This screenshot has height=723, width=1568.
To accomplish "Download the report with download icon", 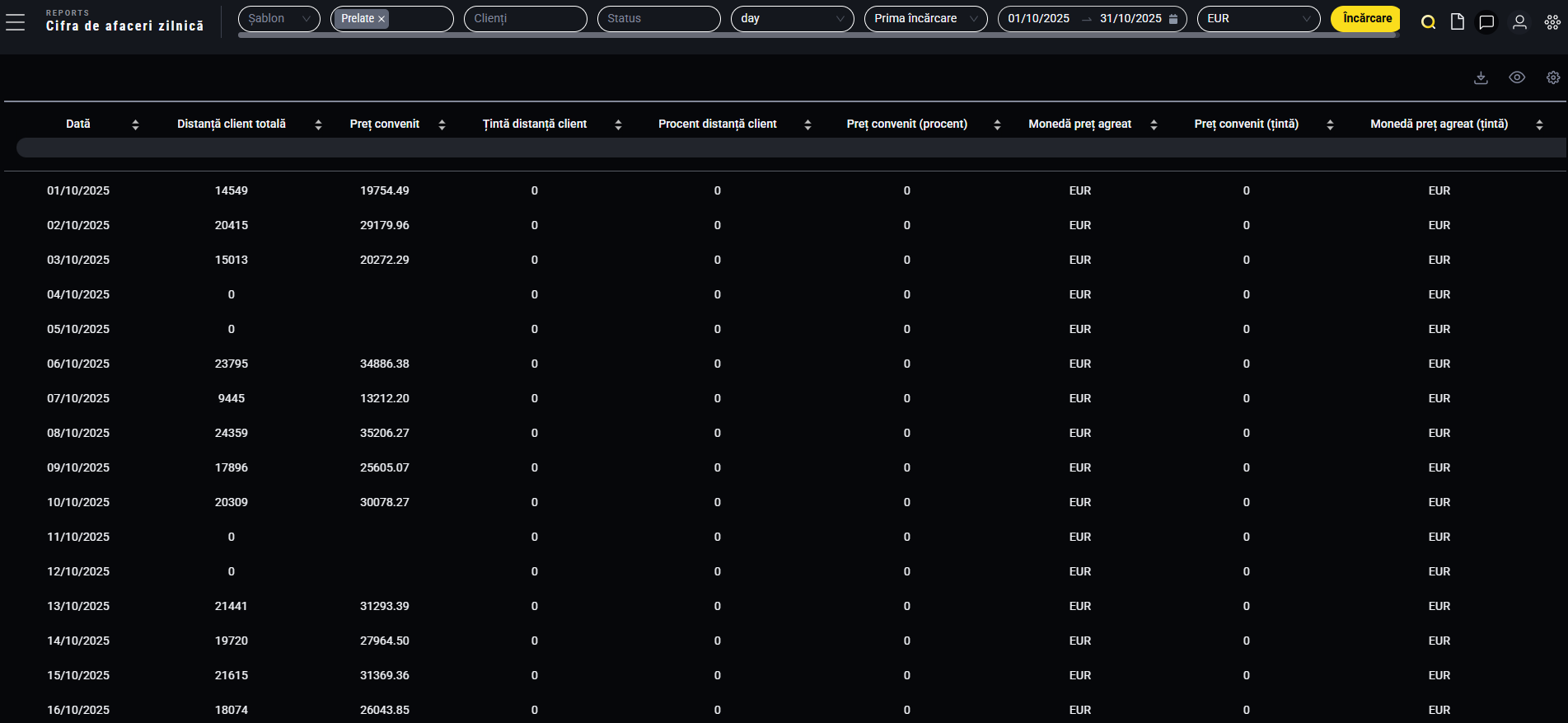I will (1481, 77).
